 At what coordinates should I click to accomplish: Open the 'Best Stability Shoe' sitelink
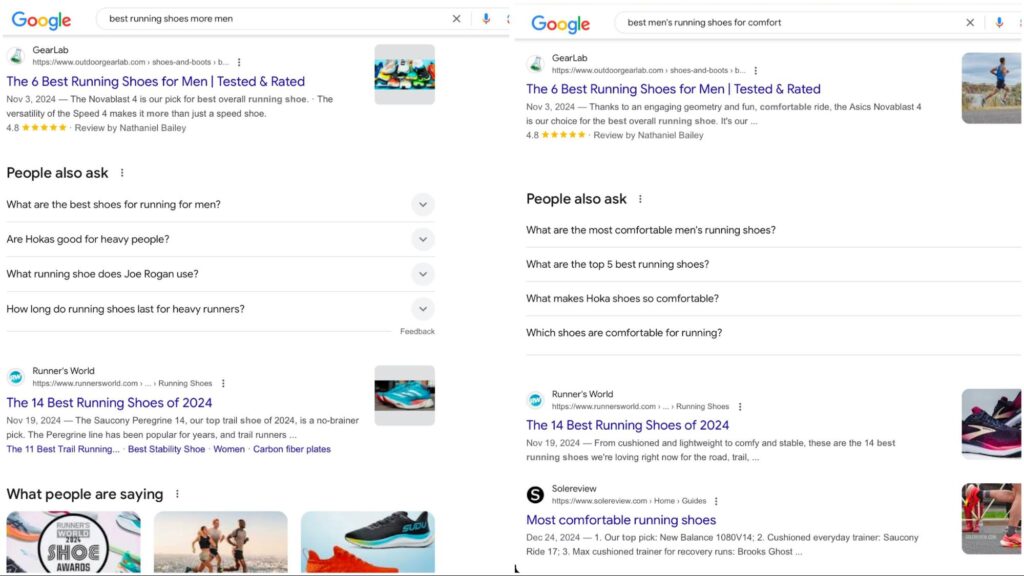[167, 449]
